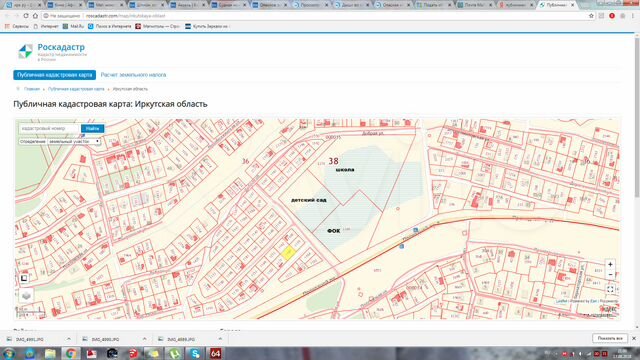The width and height of the screenshot is (640, 360).
Task: Open uTorrent from the taskbar
Action: [x=174, y=353]
